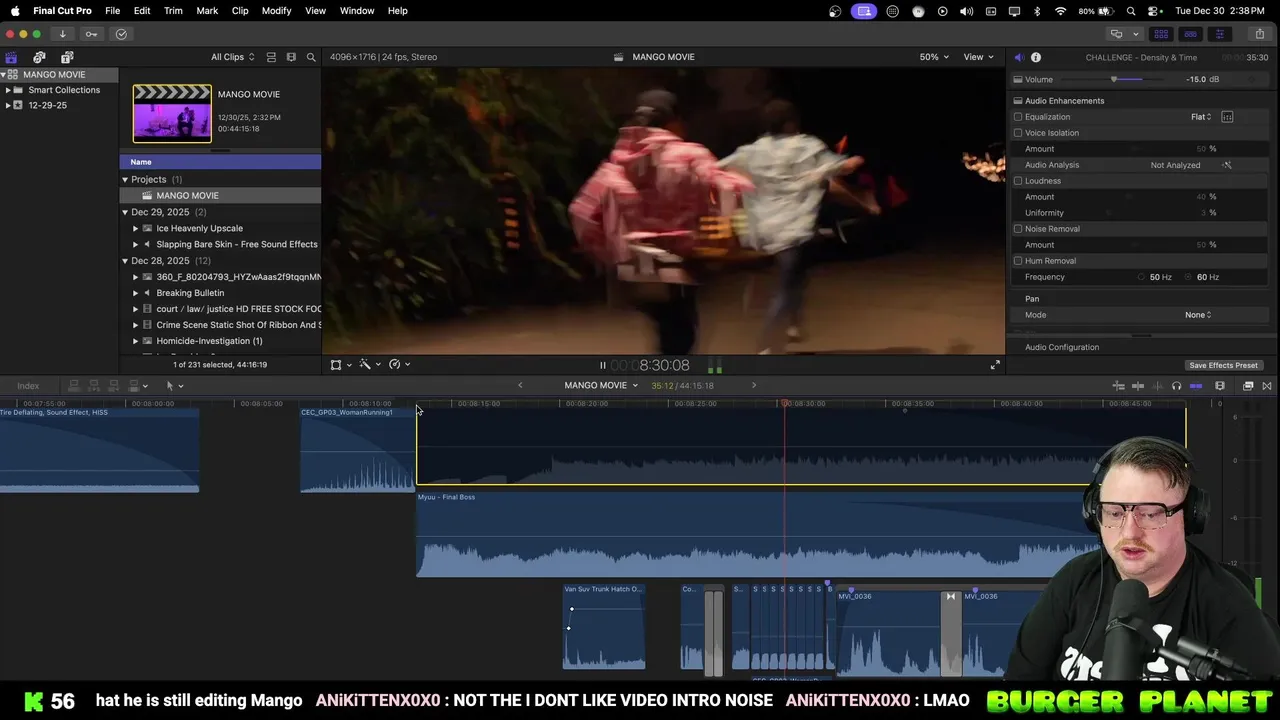Open the Mark menu
This screenshot has height=720, width=1280.
click(207, 10)
